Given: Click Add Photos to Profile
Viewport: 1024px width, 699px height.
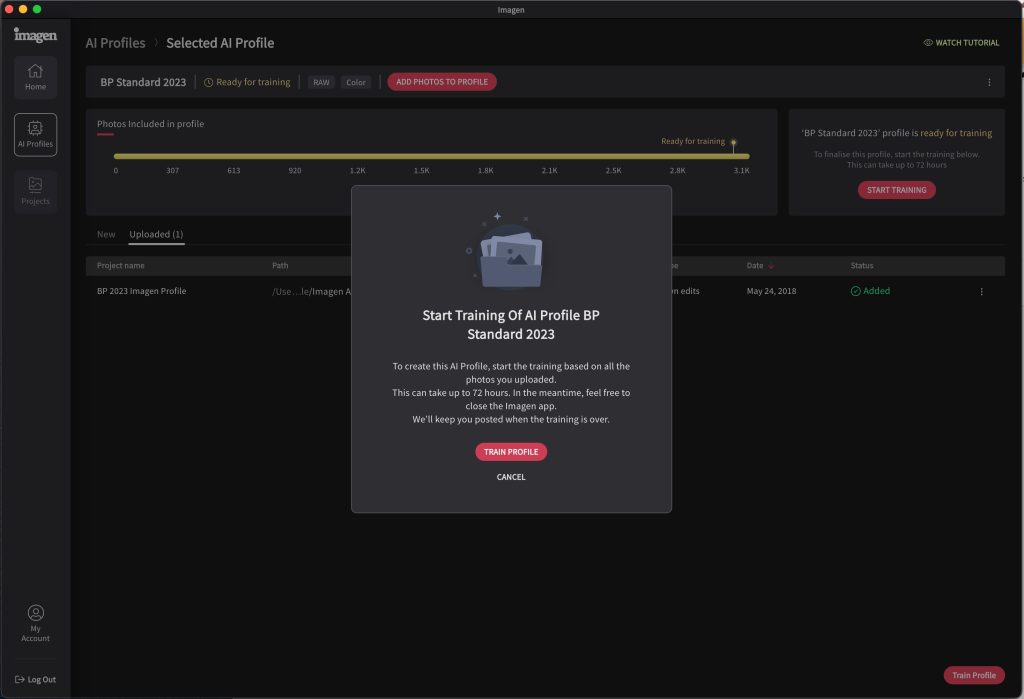Looking at the screenshot, I should (x=442, y=82).
